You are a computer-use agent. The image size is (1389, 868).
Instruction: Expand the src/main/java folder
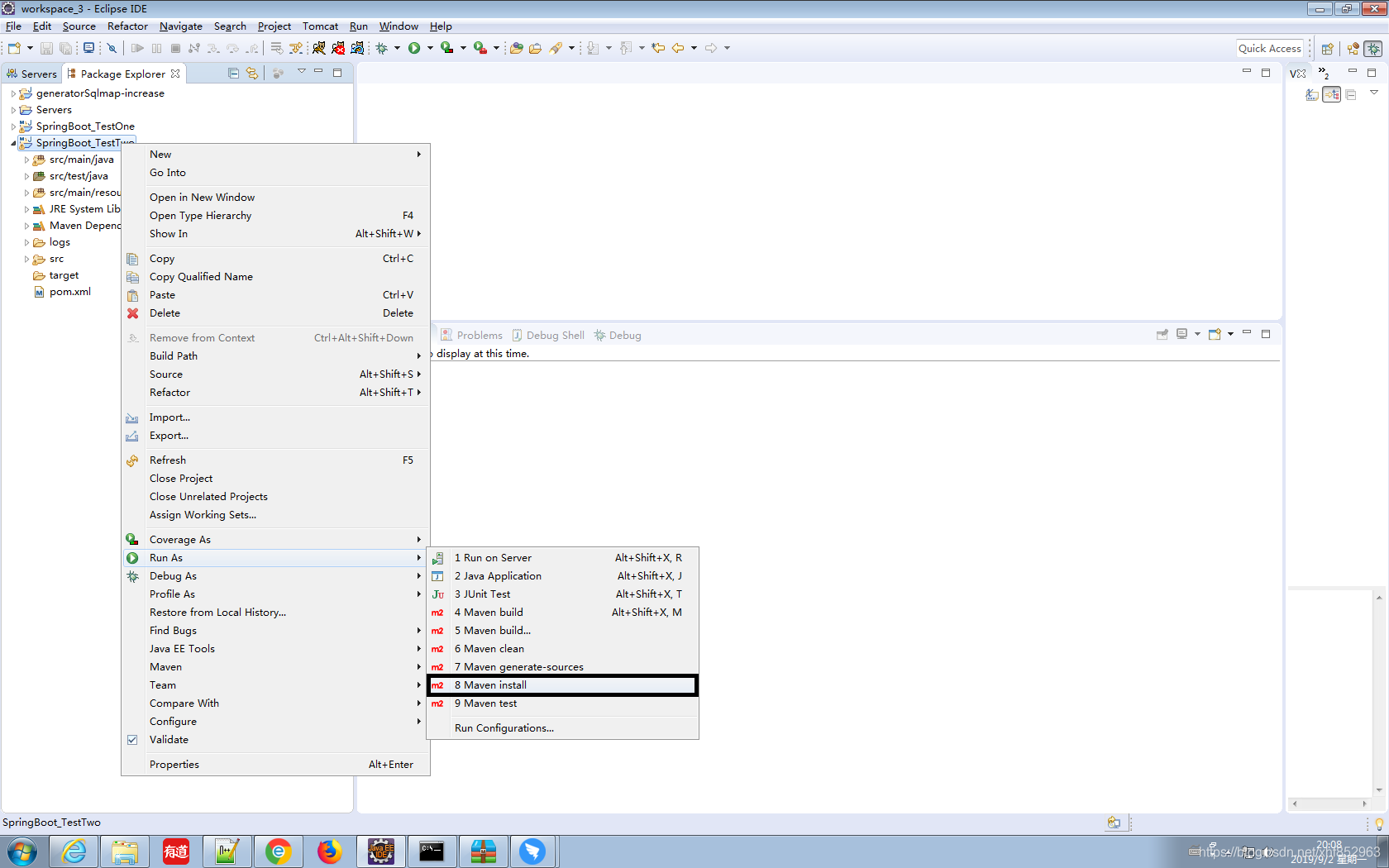tap(26, 160)
